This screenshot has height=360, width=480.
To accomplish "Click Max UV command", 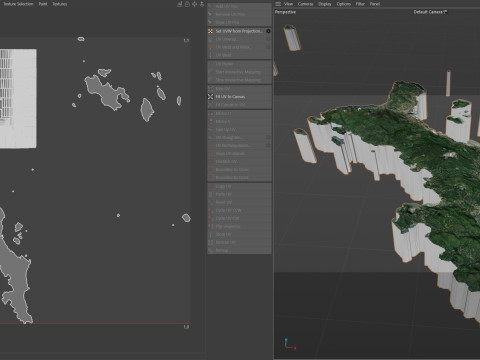I will 239,89.
